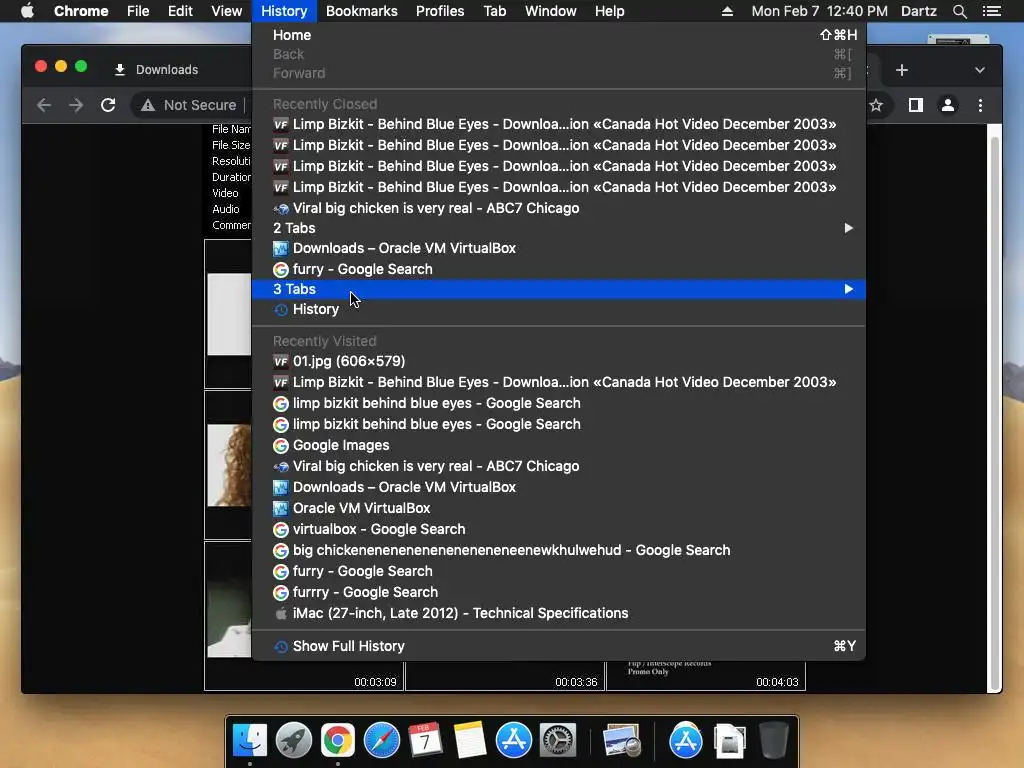Select Home in the History menu
The image size is (1024, 768).
pyautogui.click(x=558, y=35)
